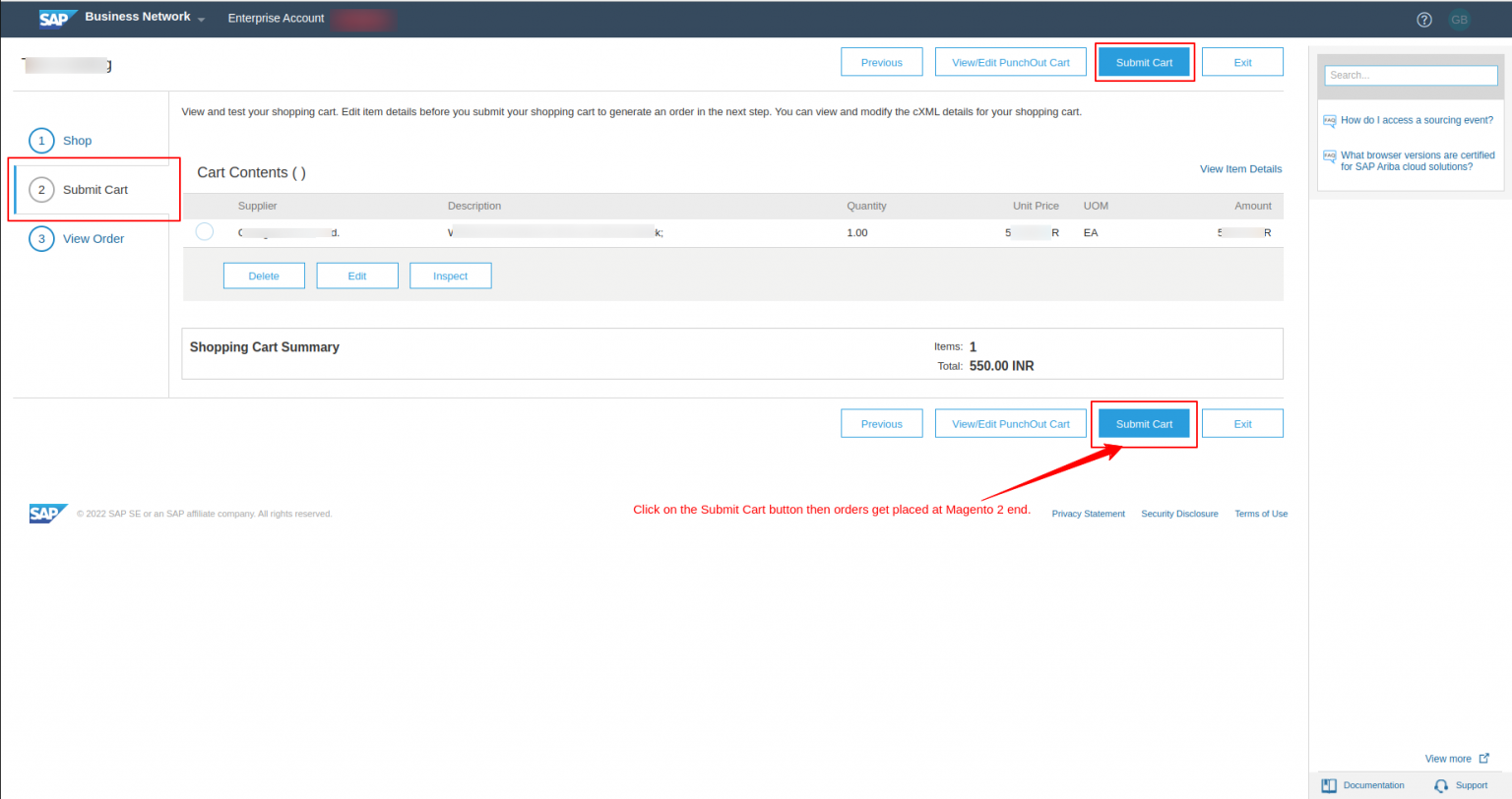Screen dimensions: 1512x799
Task: Expand the Business Network dropdown arrow
Action: point(201,20)
